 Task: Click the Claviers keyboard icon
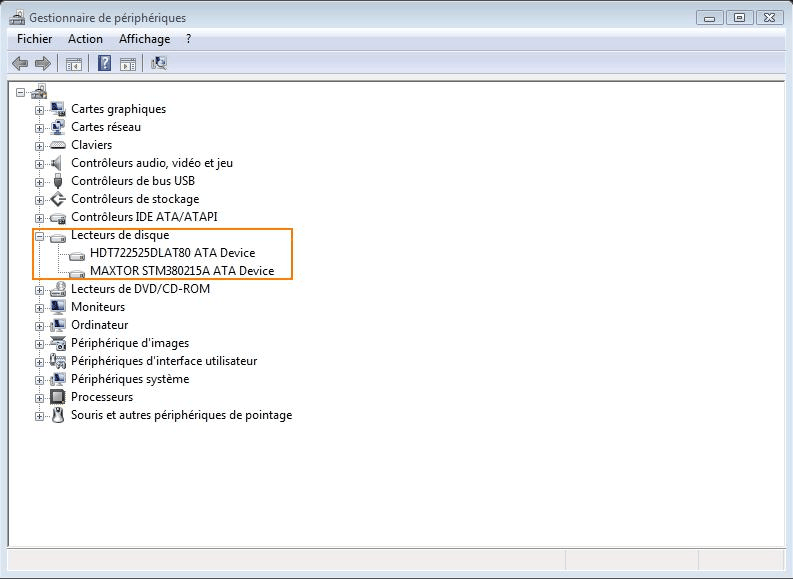click(x=58, y=145)
